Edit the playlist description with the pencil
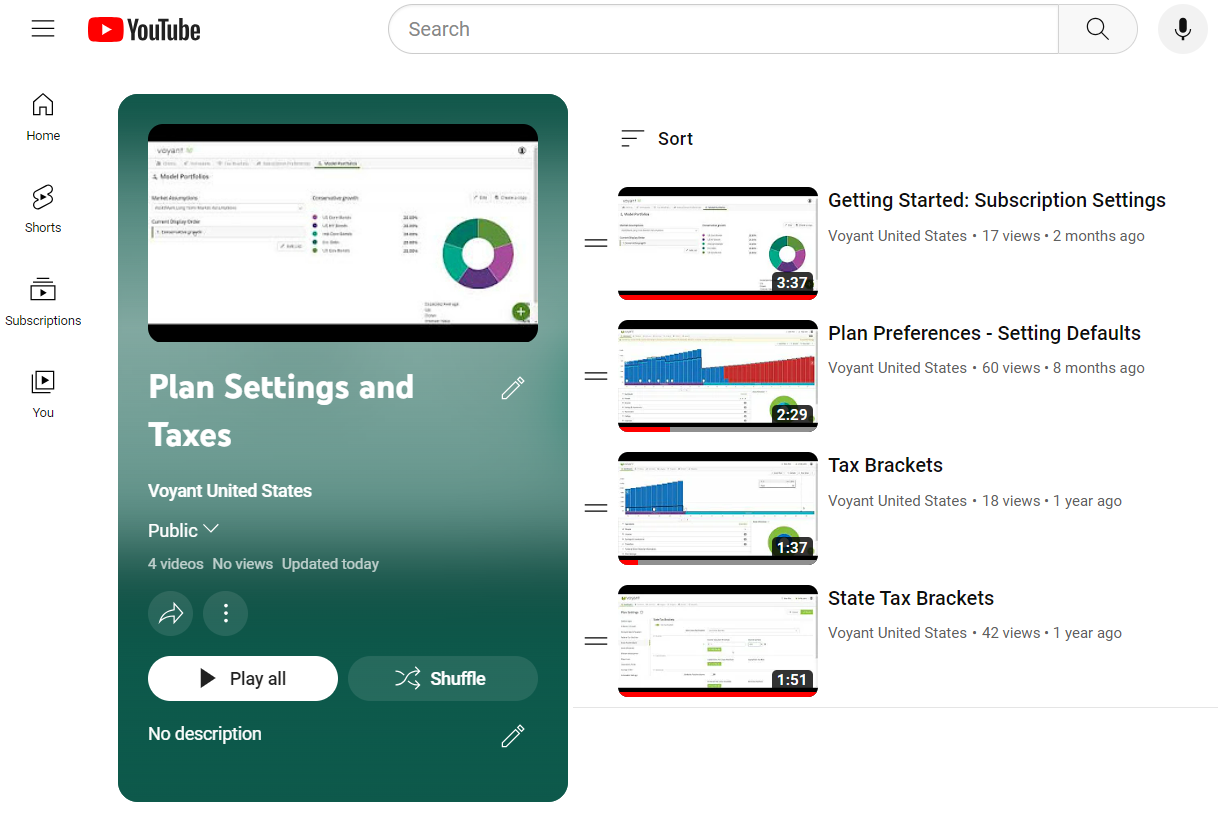The height and width of the screenshot is (818, 1218). pos(513,736)
